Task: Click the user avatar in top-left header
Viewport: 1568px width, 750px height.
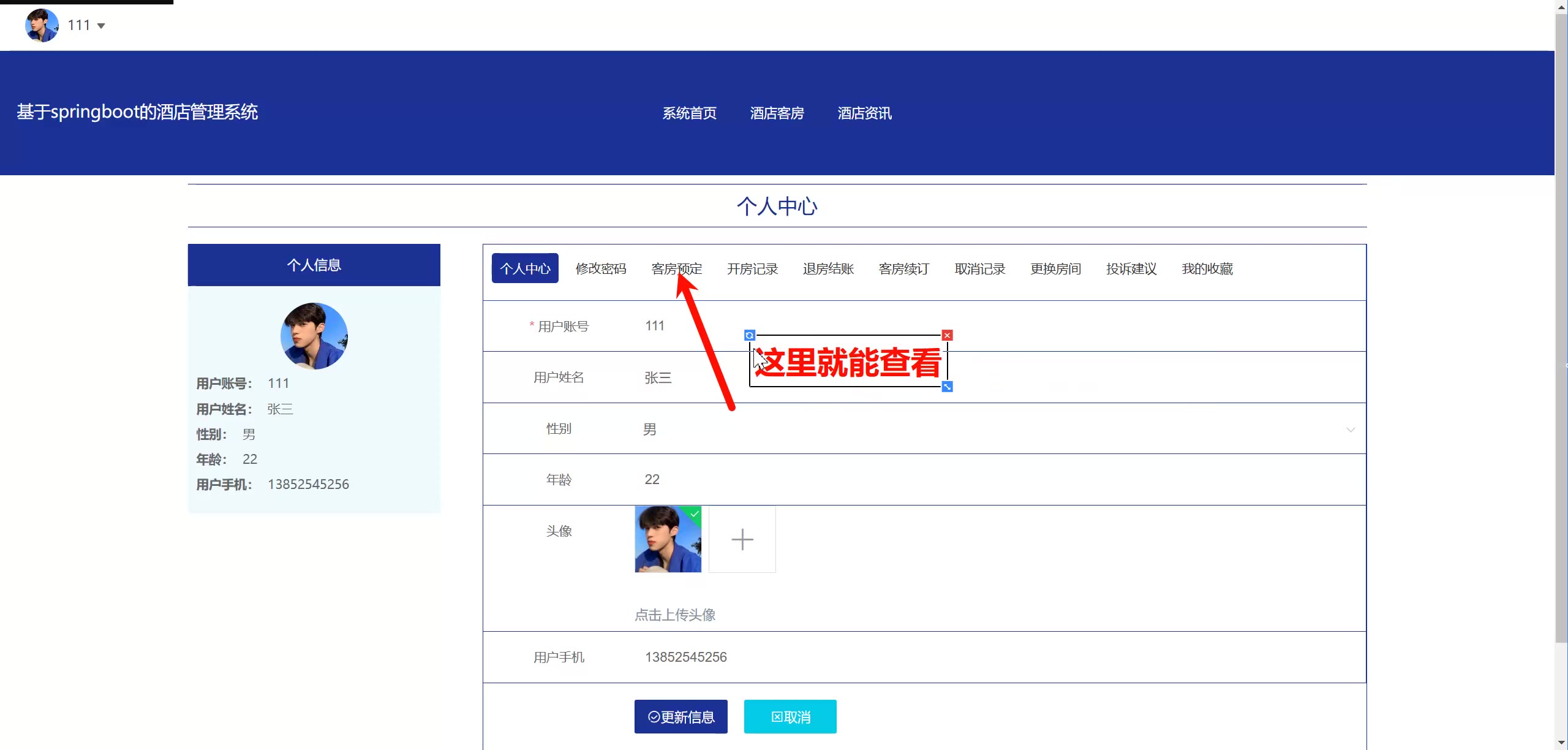Action: pyautogui.click(x=42, y=25)
